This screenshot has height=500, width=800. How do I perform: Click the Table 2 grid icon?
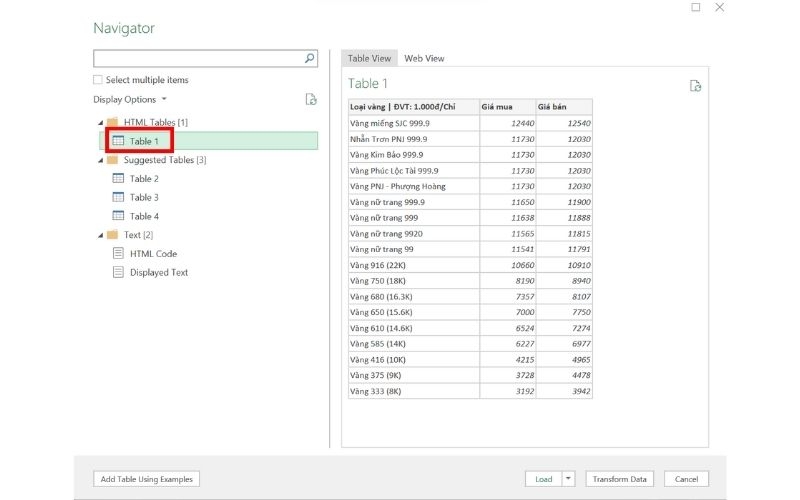click(x=118, y=178)
